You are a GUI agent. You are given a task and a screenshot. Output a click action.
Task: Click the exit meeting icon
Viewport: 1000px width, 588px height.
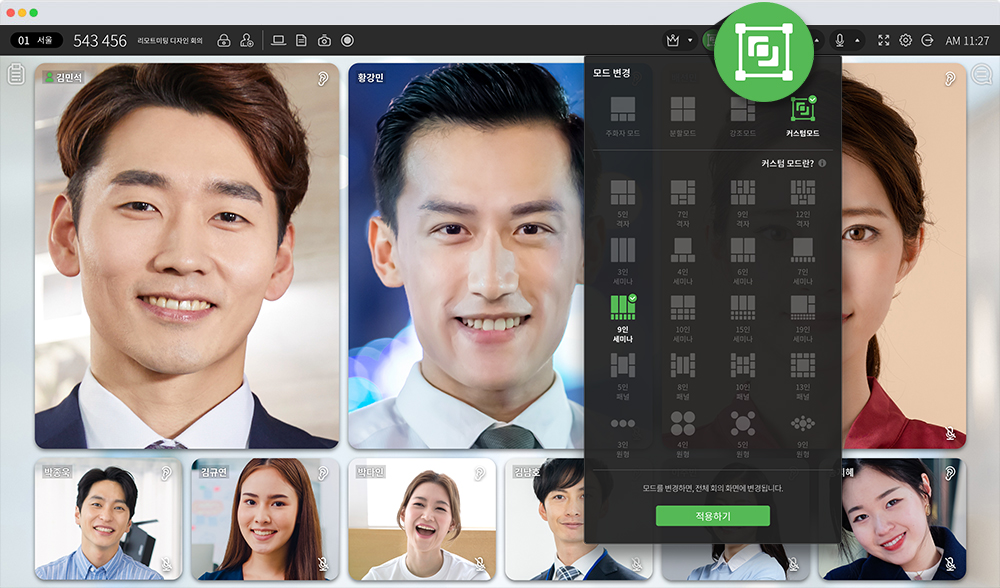click(927, 41)
